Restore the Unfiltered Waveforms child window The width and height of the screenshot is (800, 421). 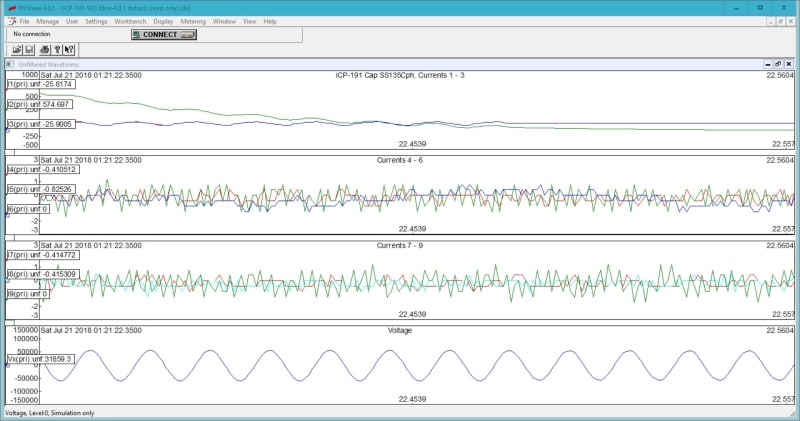778,64
